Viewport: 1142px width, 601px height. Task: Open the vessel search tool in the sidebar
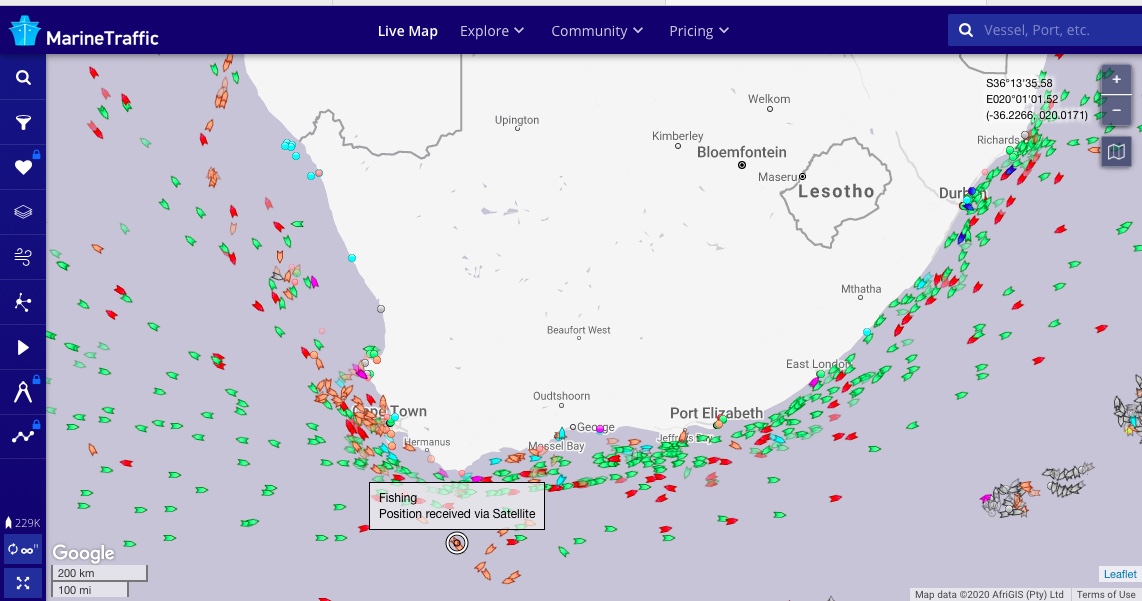coord(23,76)
